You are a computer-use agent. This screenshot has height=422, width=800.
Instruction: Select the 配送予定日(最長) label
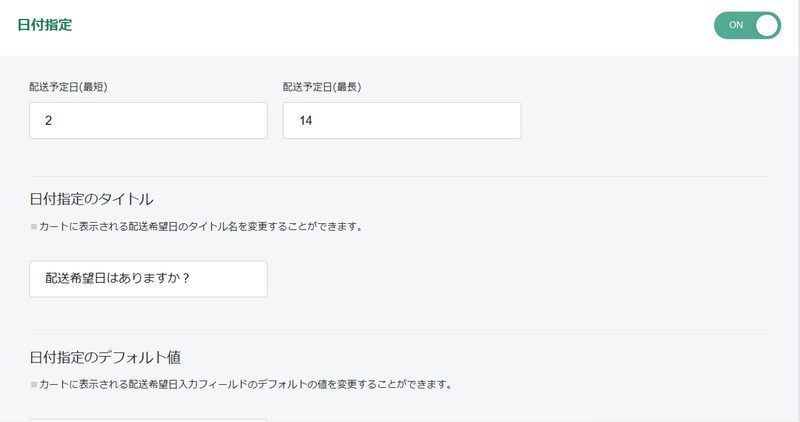322,87
